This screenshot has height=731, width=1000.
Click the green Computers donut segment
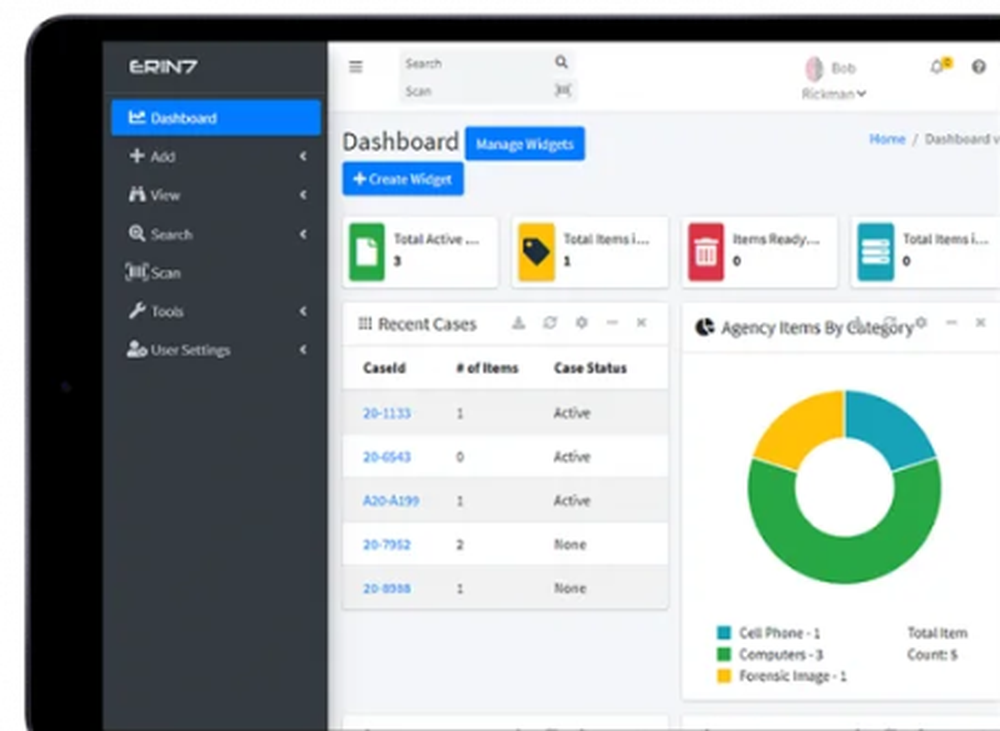tap(844, 558)
